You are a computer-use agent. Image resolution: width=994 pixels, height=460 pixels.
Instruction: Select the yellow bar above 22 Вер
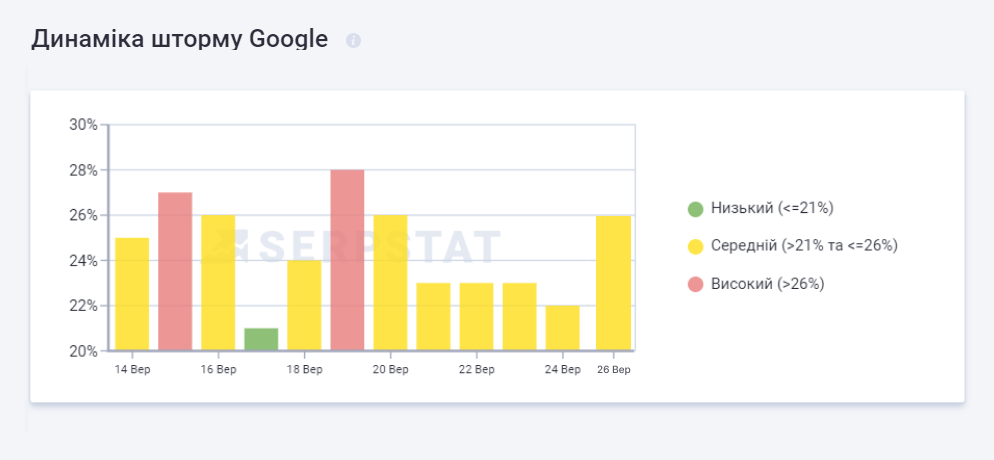476,317
